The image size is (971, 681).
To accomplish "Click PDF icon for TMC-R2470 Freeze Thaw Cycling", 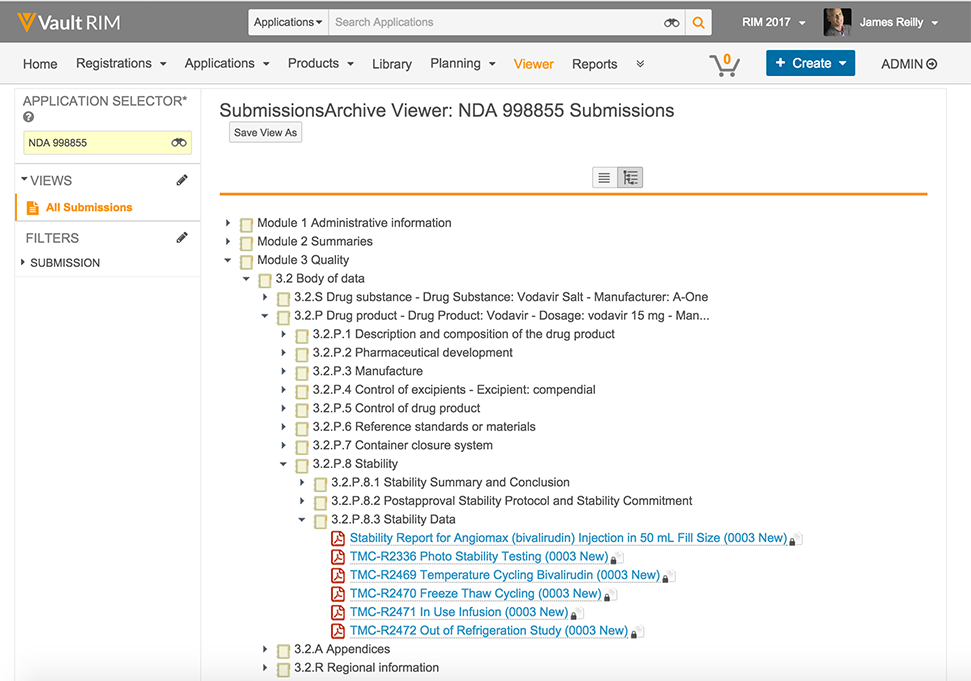I will pos(338,594).
